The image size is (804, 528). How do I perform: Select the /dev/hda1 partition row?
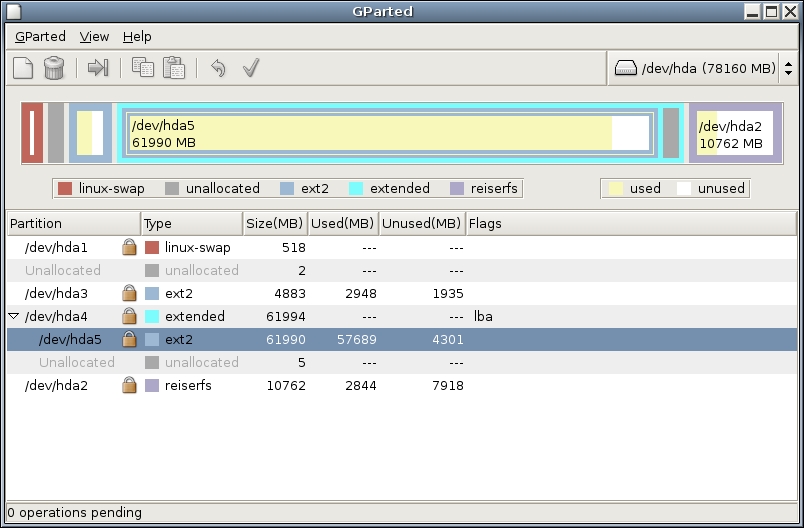click(x=402, y=247)
